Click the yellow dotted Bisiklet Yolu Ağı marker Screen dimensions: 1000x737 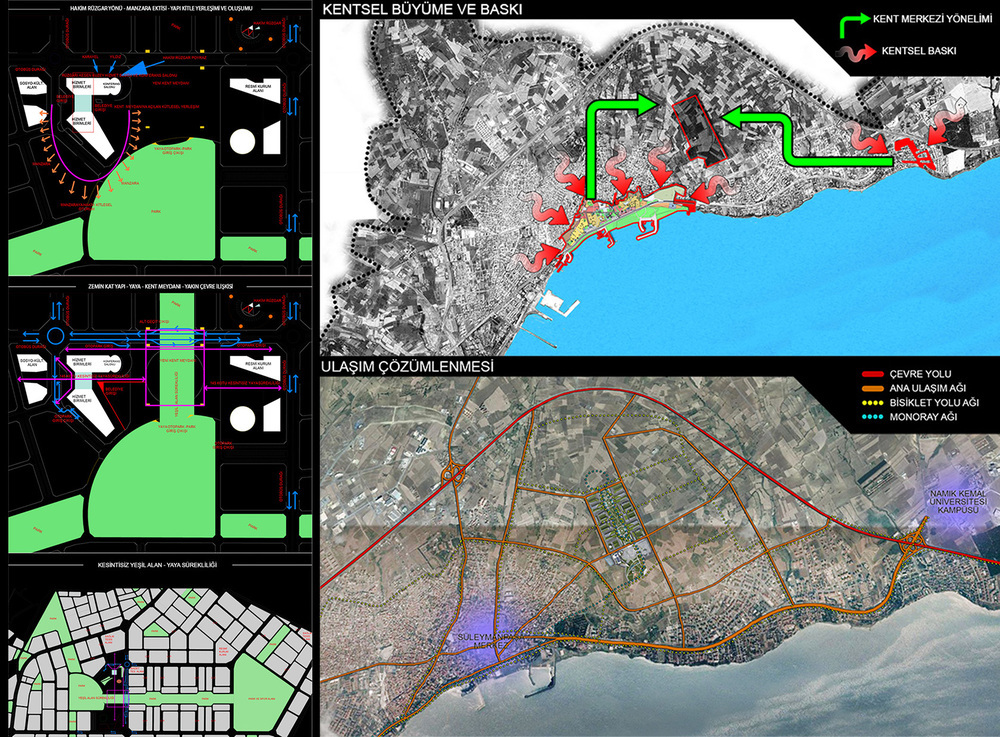coord(872,403)
